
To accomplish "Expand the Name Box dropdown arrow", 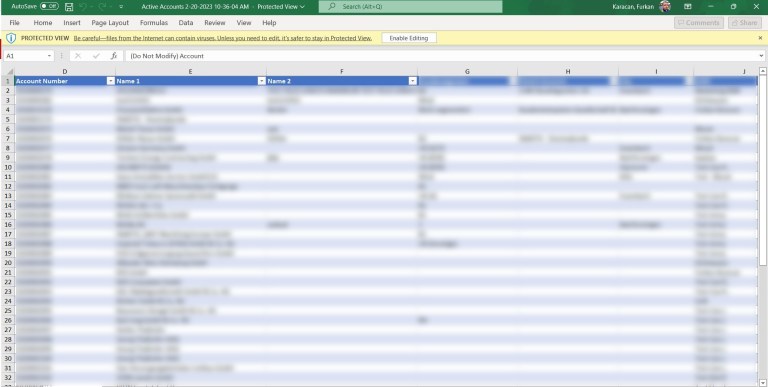I will click(x=49, y=56).
